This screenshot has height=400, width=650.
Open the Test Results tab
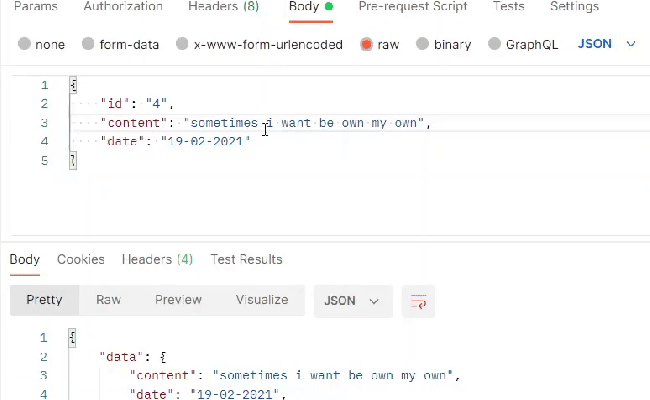[246, 259]
